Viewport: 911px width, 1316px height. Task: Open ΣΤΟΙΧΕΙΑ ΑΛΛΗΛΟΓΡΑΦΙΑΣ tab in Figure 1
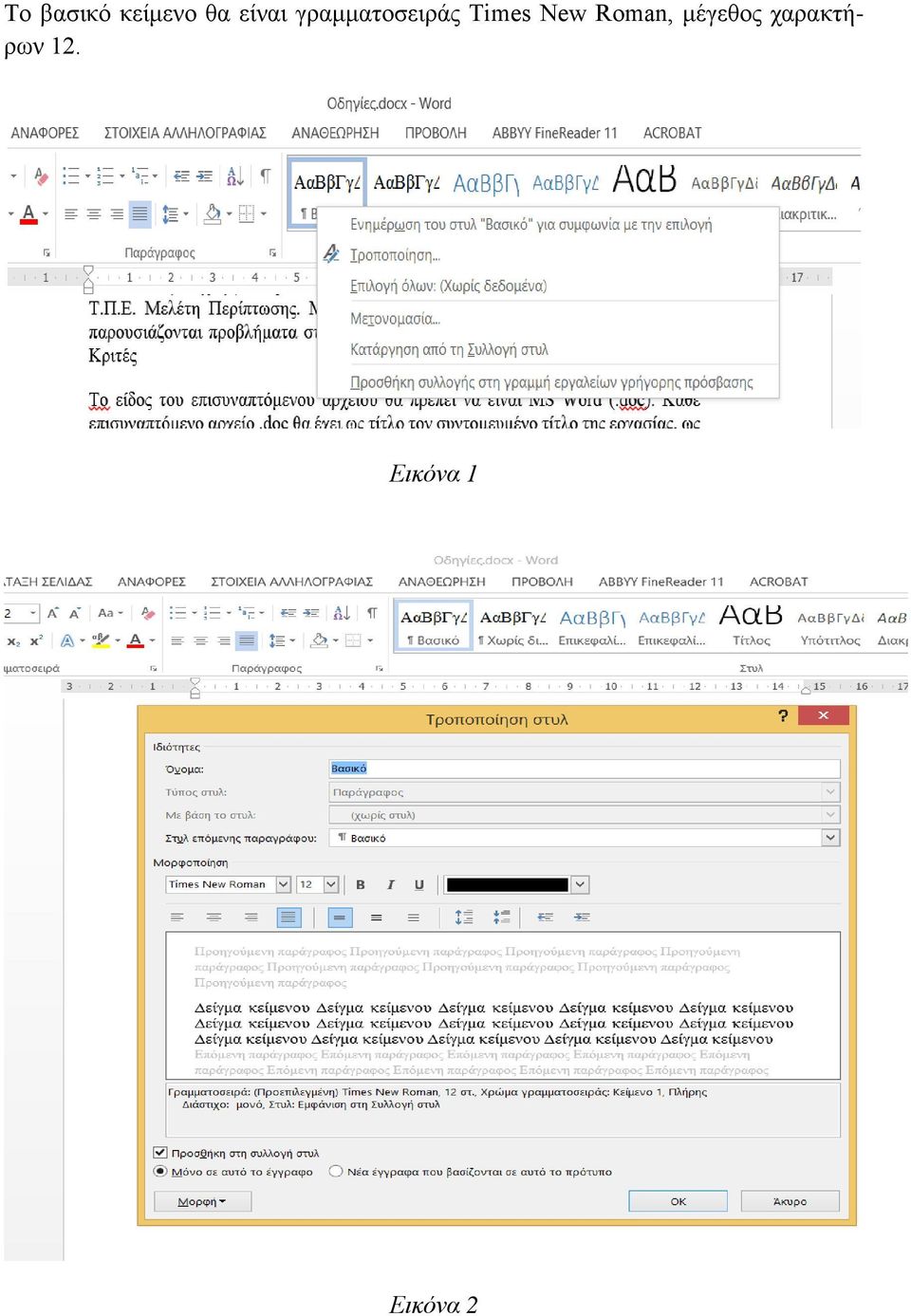pyautogui.click(x=185, y=133)
